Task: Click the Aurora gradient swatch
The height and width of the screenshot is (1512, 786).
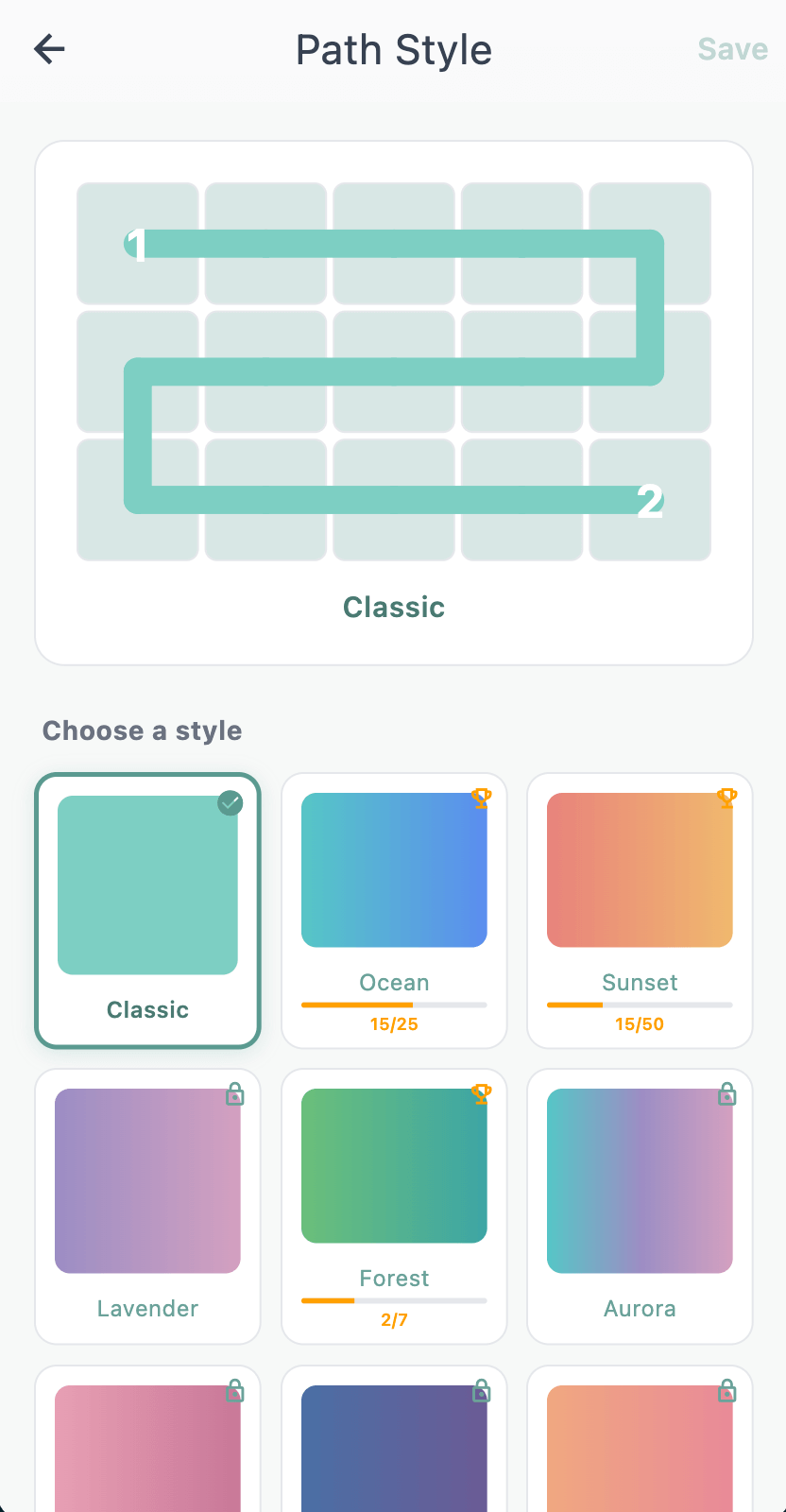Action: (640, 1180)
